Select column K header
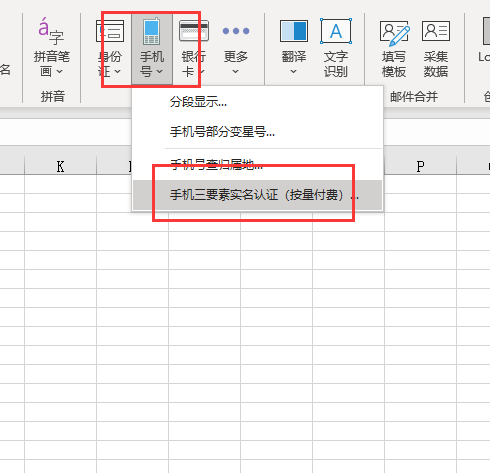This screenshot has height=473, width=490. (x=60, y=166)
